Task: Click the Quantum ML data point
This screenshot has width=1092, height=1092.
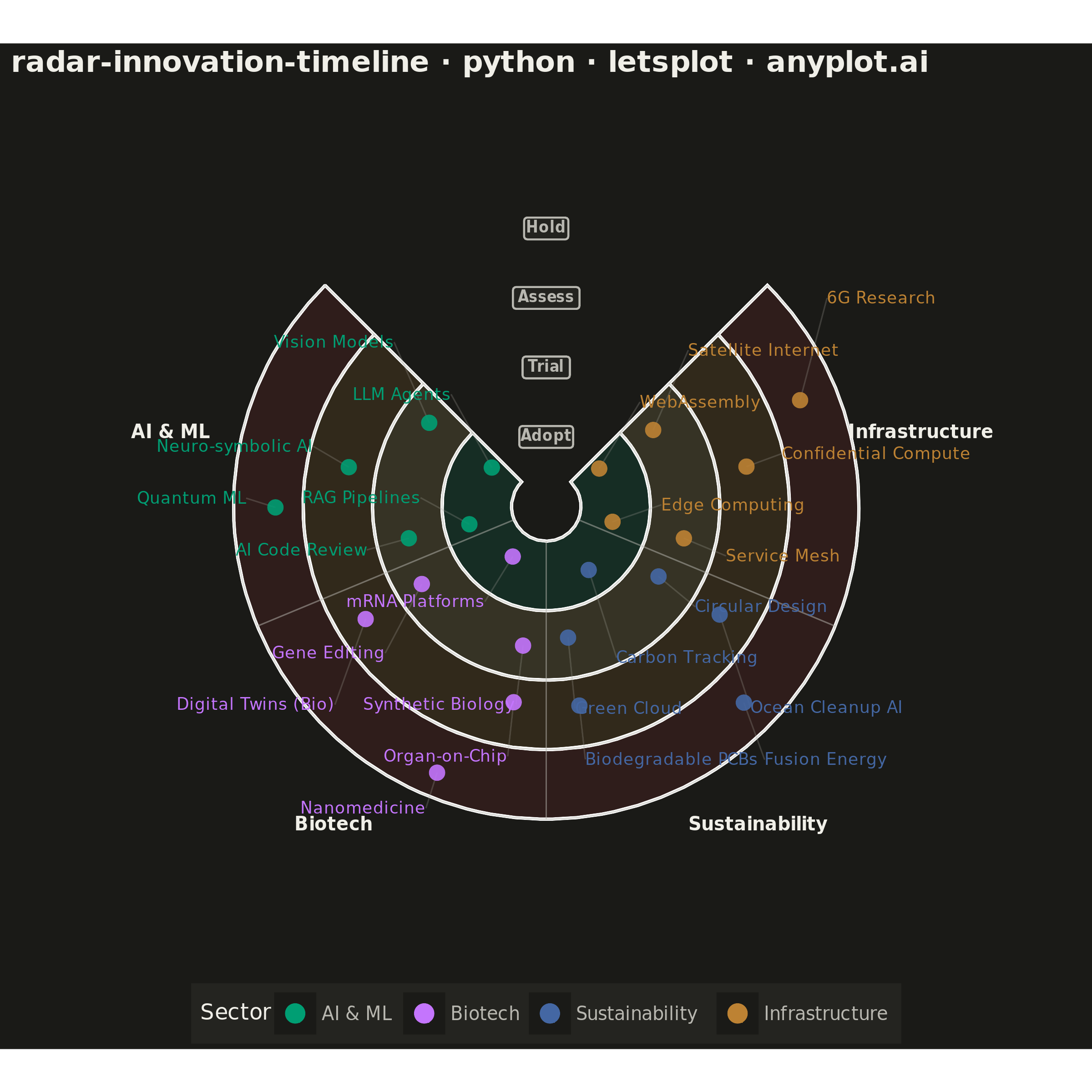Action: click(x=275, y=508)
